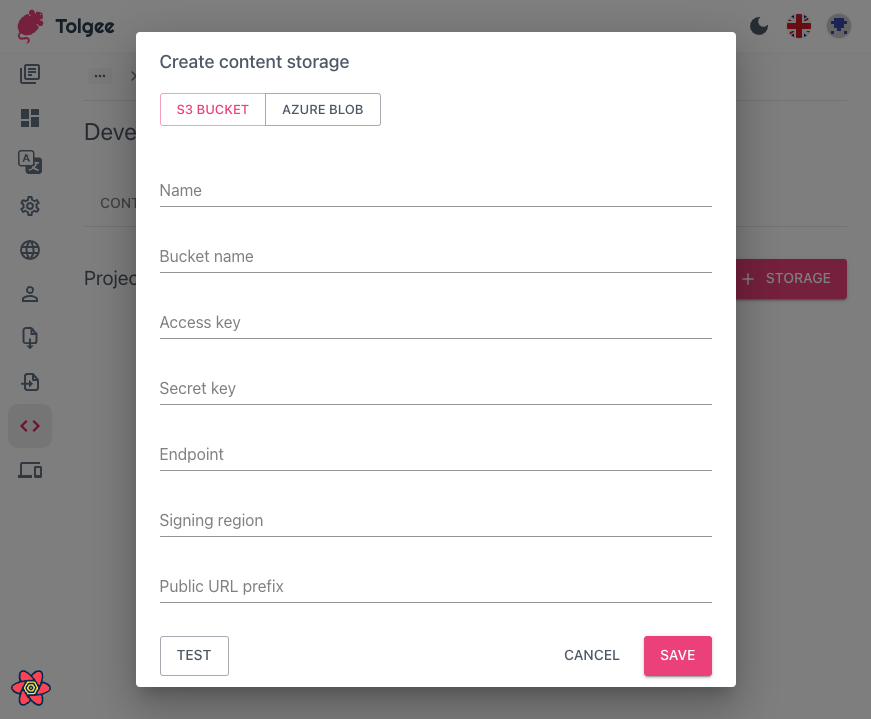The height and width of the screenshot is (719, 871).
Task: Open the Members sidebar icon
Action: pos(30,294)
